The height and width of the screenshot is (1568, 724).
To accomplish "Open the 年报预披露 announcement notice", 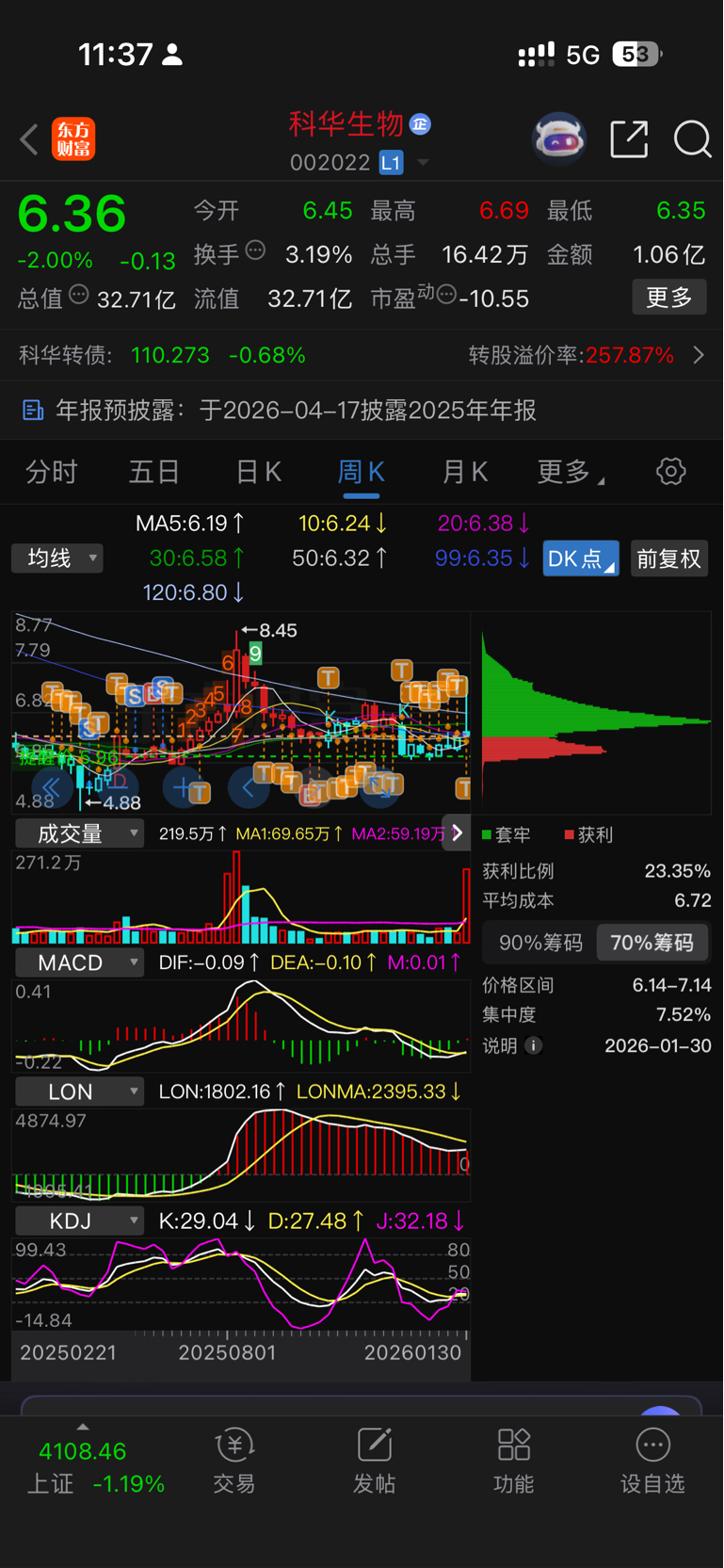I will click(362, 411).
